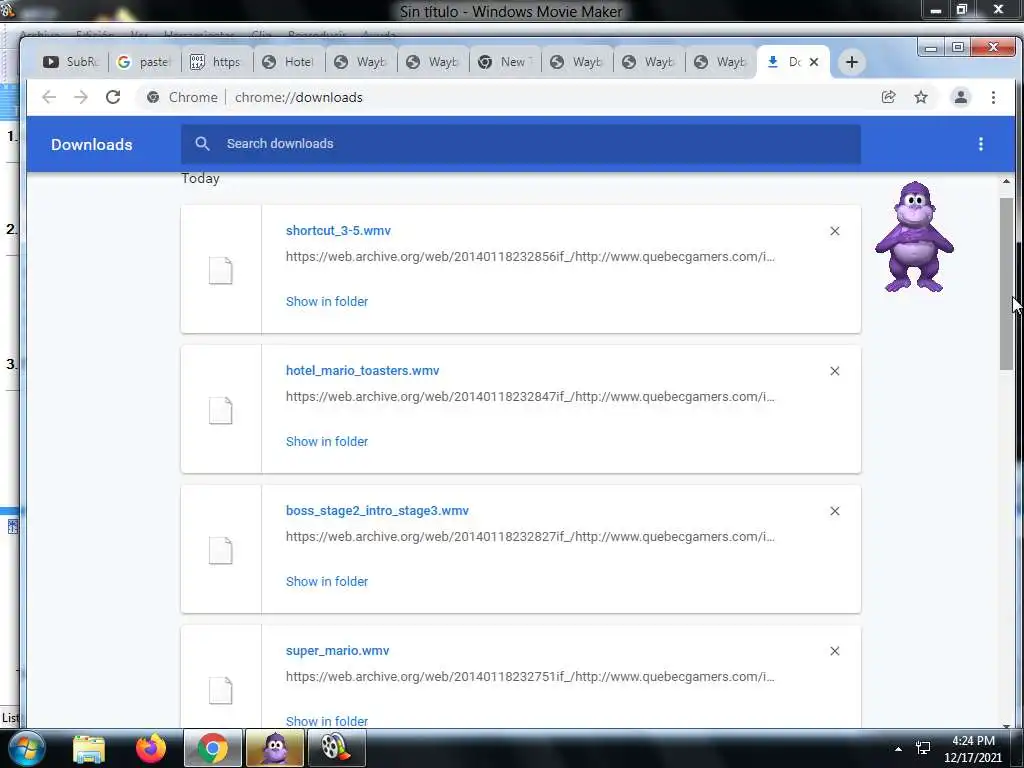Remove shortcut_3-5.wmv from the list

[835, 231]
